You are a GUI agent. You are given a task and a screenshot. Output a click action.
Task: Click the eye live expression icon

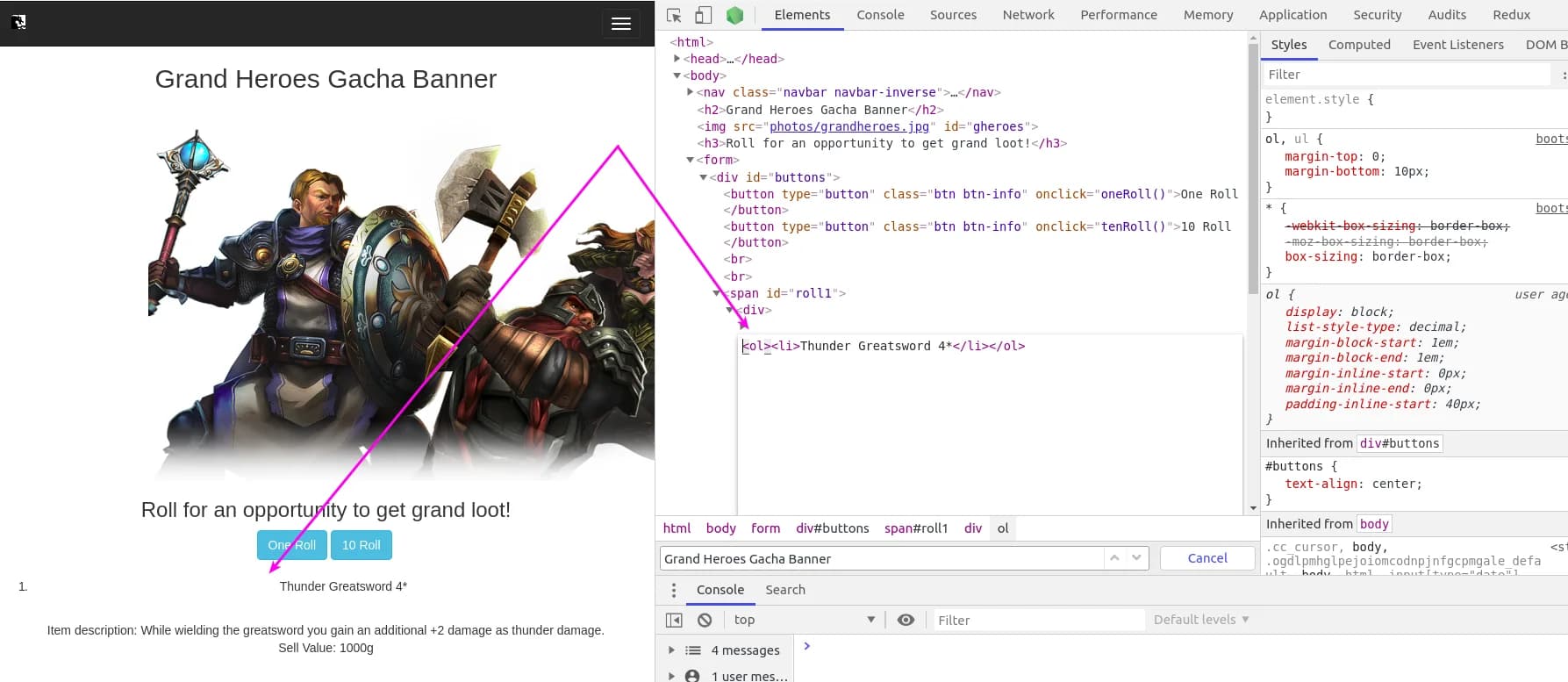point(906,620)
